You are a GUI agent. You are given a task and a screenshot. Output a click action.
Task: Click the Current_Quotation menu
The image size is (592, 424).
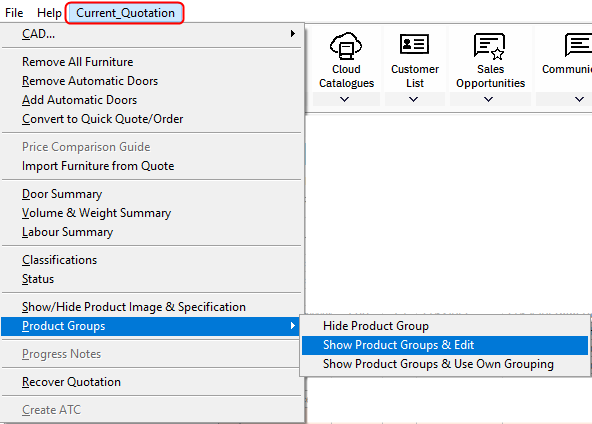[x=125, y=13]
